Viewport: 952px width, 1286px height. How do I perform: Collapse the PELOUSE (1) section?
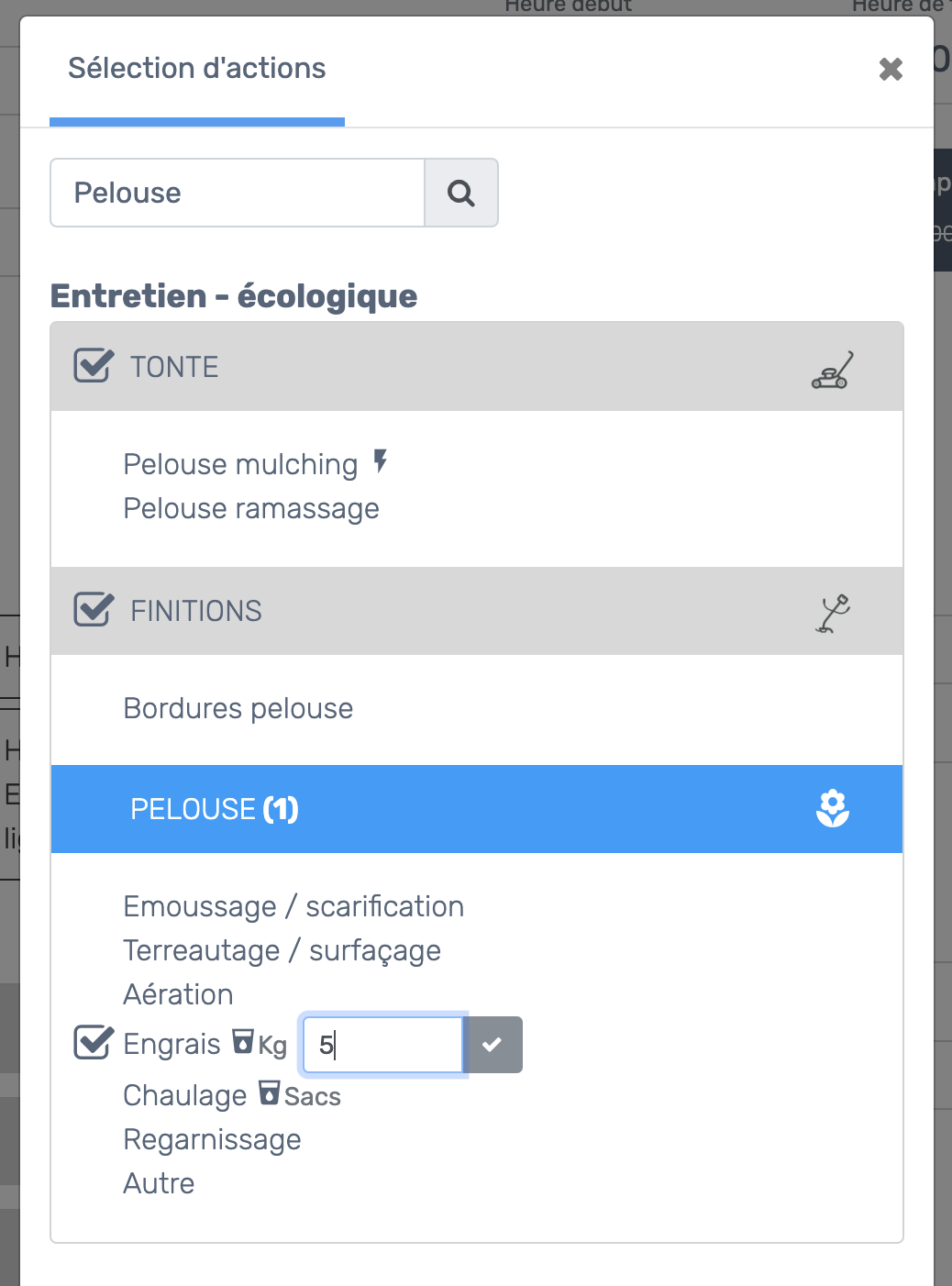[477, 809]
